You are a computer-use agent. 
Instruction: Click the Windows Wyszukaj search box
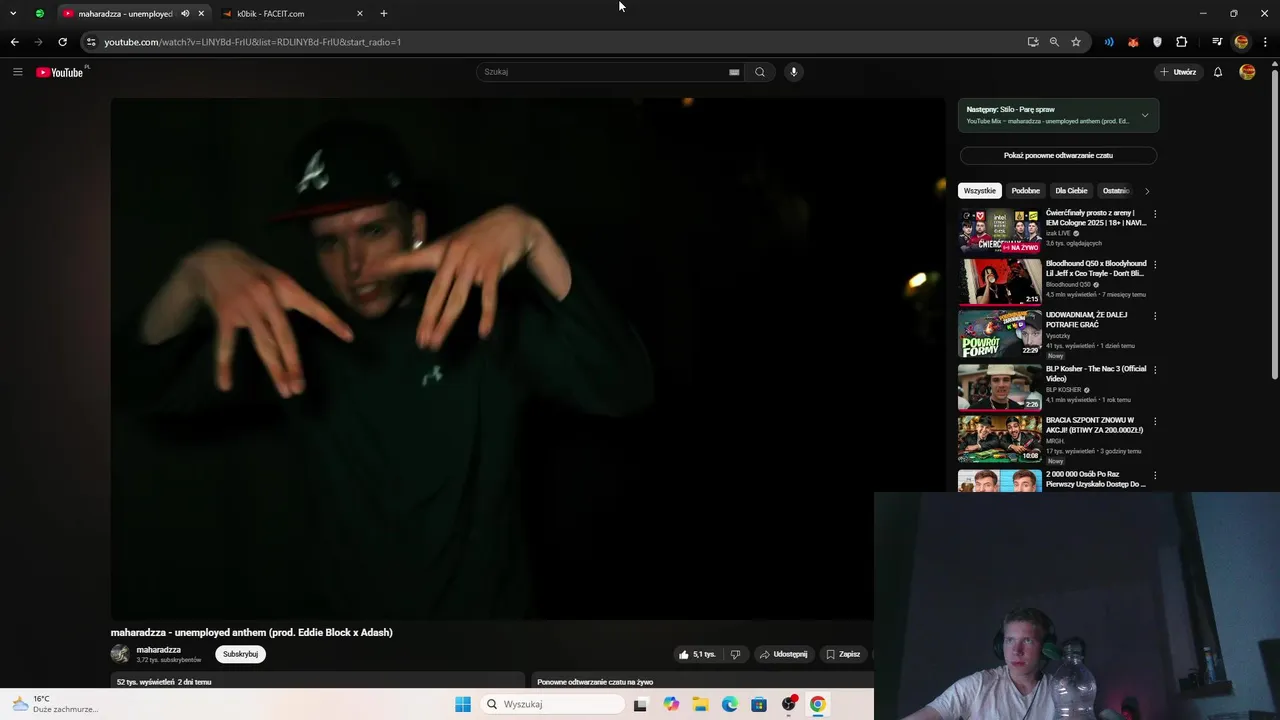(552, 704)
